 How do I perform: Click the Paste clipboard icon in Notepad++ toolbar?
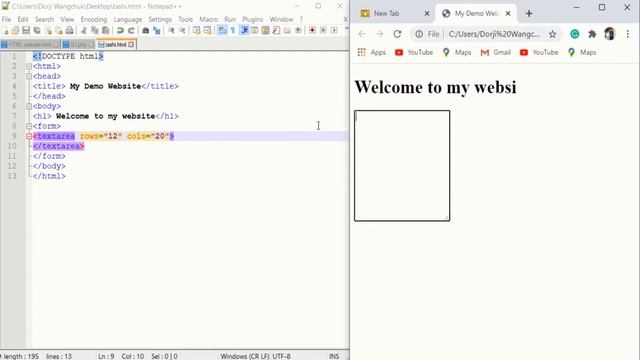105,31
